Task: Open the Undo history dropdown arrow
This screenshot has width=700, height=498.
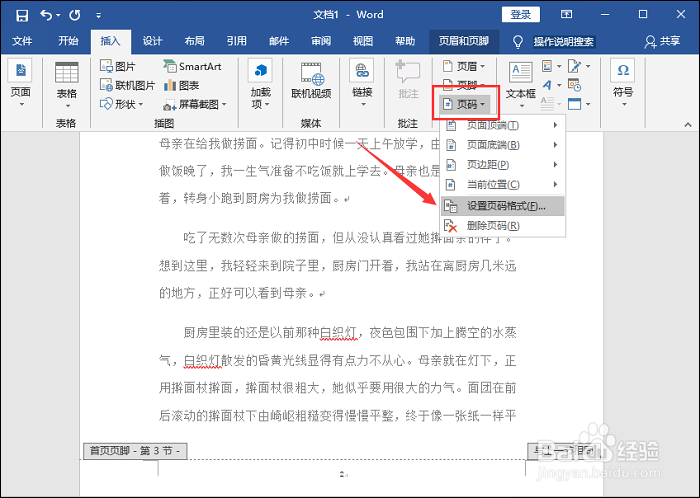Action: [x=58, y=16]
